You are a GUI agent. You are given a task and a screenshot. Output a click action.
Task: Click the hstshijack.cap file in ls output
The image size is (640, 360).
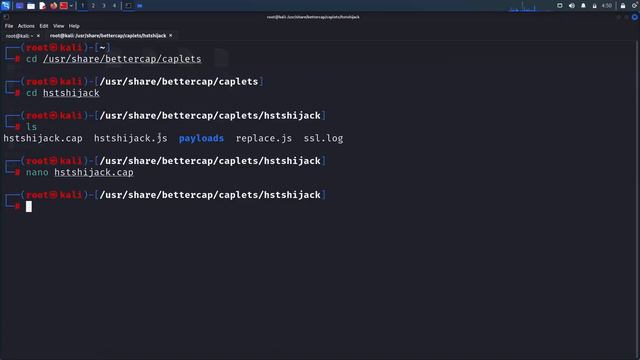point(43,138)
